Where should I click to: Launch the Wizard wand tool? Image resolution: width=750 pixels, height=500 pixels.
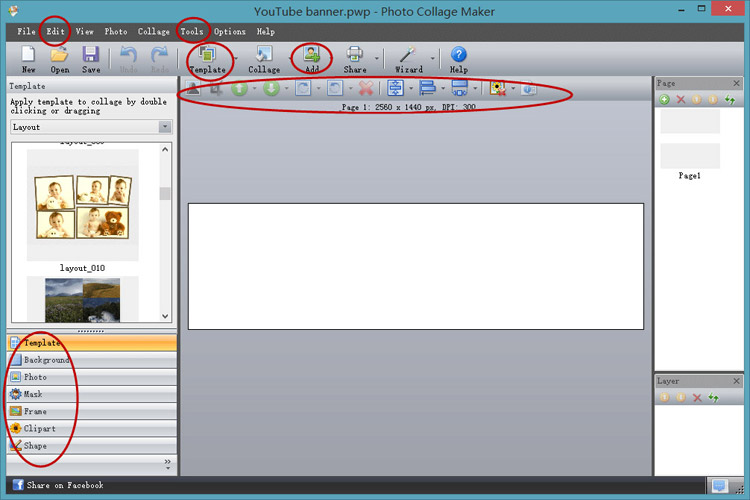[408, 59]
